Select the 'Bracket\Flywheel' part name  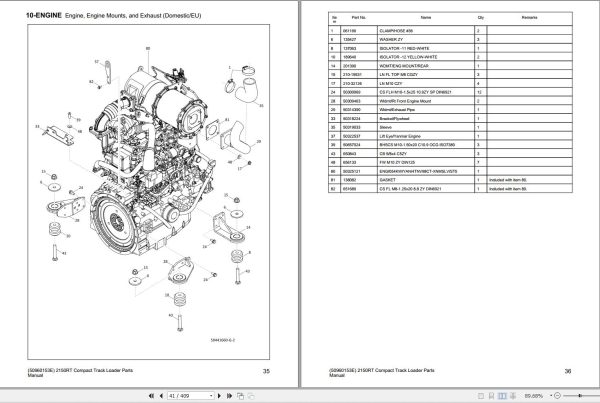click(394, 119)
